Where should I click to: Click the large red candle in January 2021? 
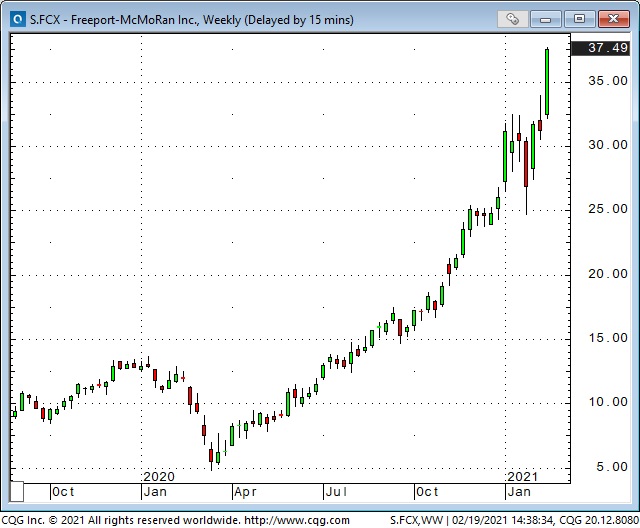526,164
